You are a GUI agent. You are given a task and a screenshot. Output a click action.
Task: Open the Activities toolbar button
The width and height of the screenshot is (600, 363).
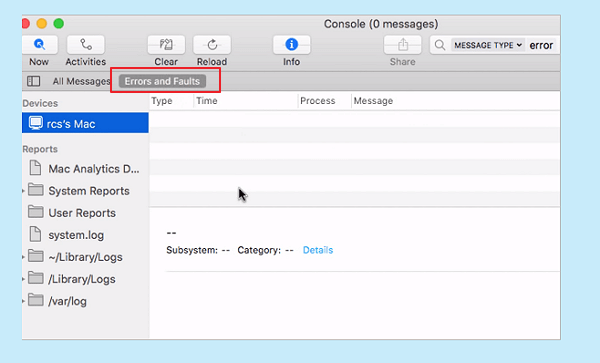86,45
